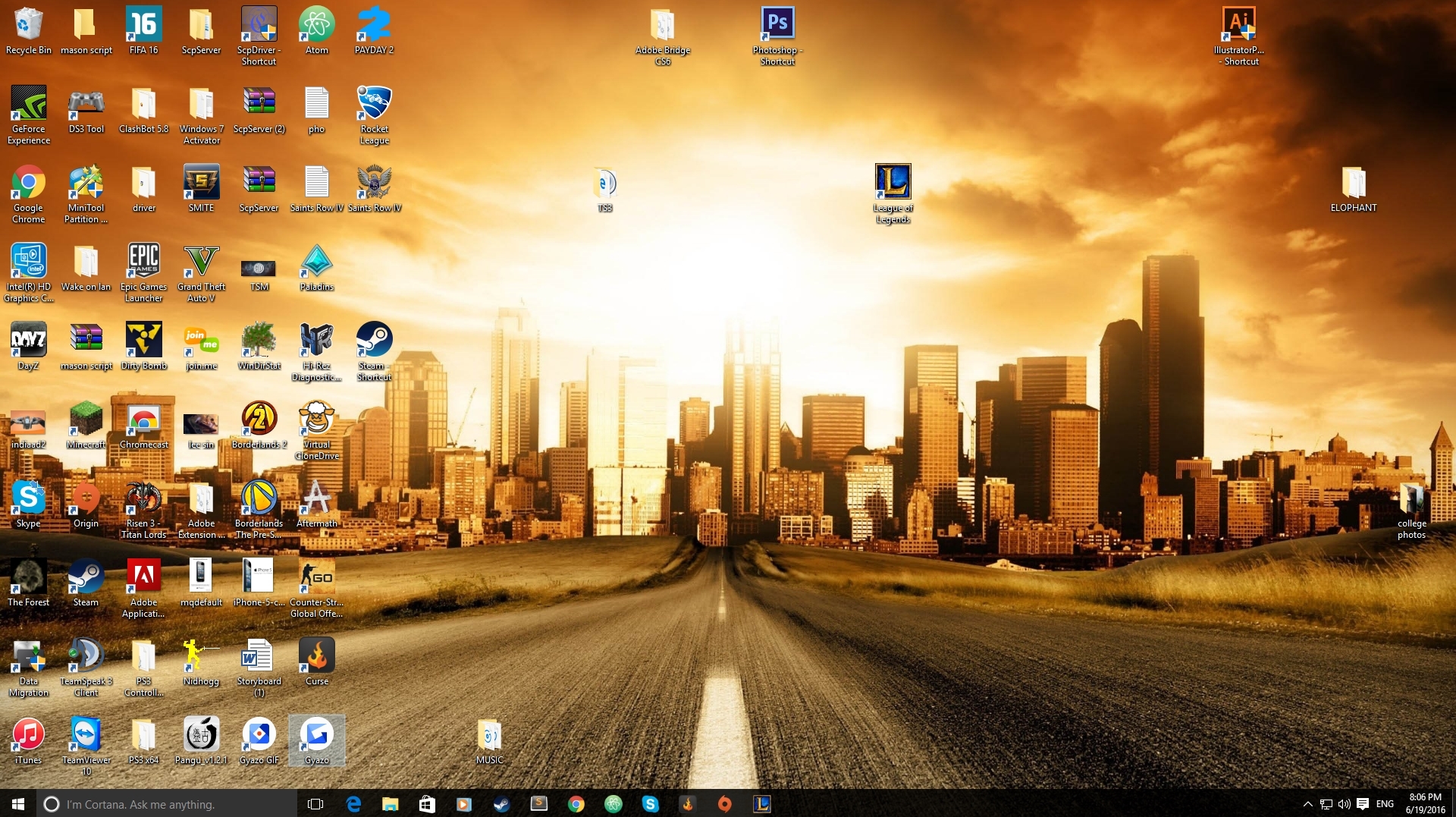
Task: Open File Explorer from the taskbar
Action: point(390,803)
